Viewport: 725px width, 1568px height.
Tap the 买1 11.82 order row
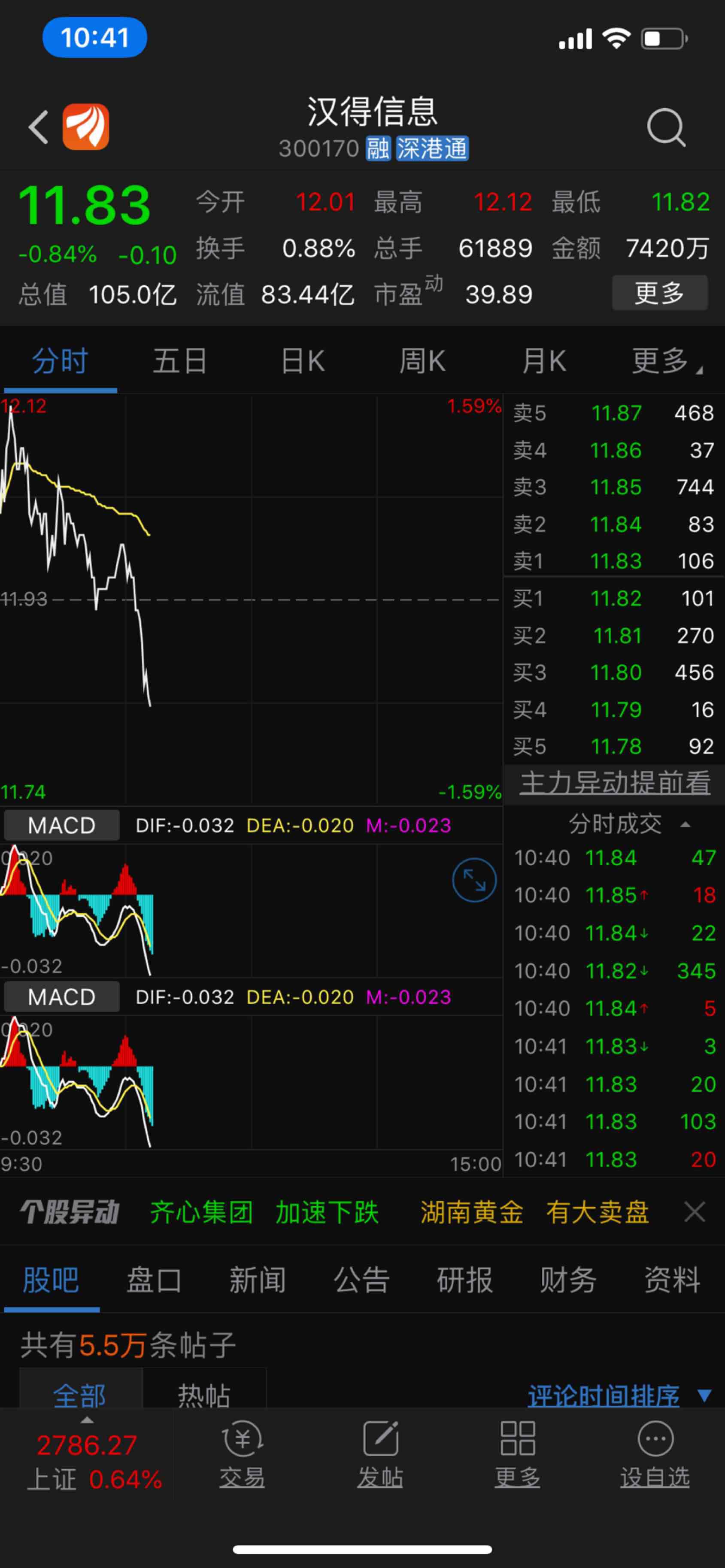click(613, 598)
